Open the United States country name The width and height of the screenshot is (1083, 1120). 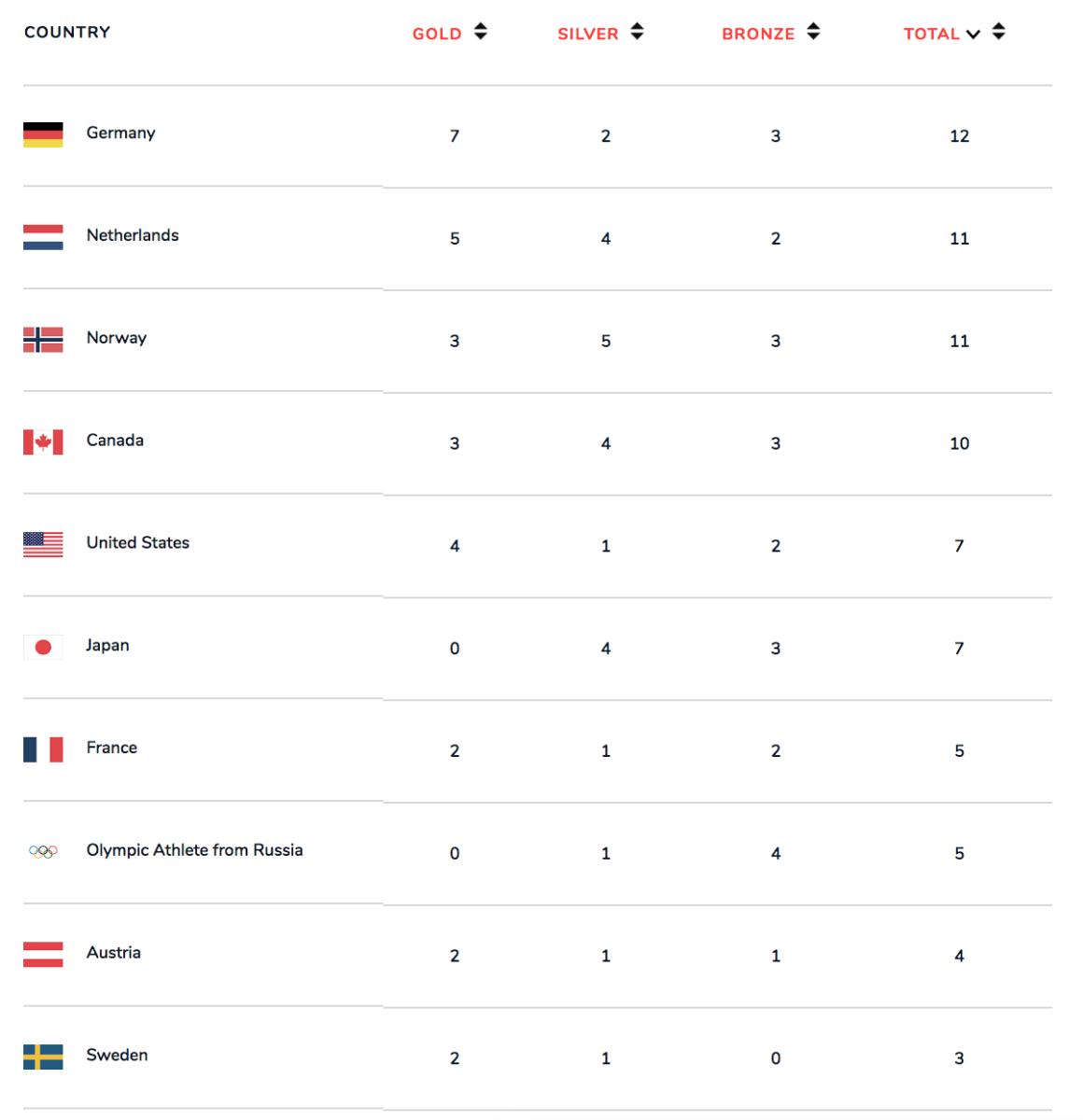pos(137,543)
